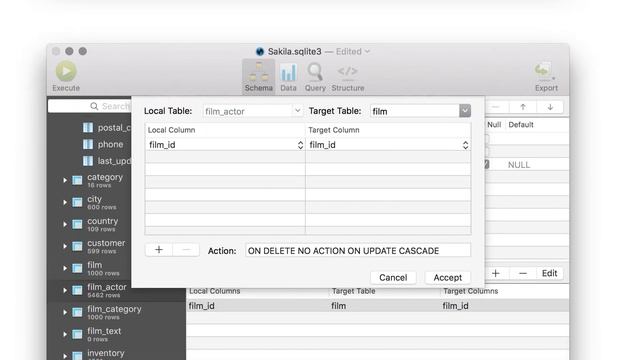Open the Target Table dropdown arrow
This screenshot has width=640, height=360.
pos(465,111)
